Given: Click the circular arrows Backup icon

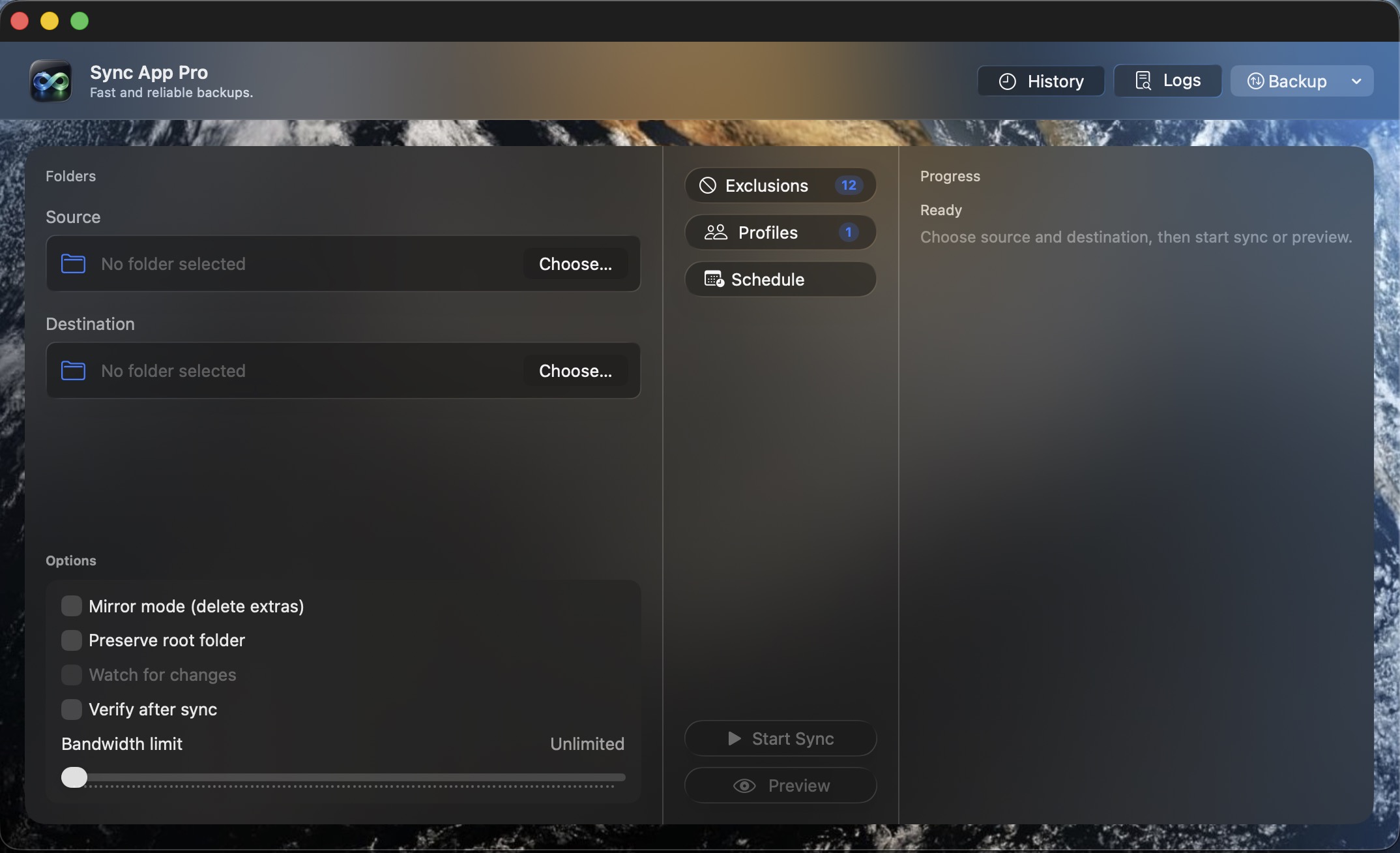Looking at the screenshot, I should click(1255, 81).
